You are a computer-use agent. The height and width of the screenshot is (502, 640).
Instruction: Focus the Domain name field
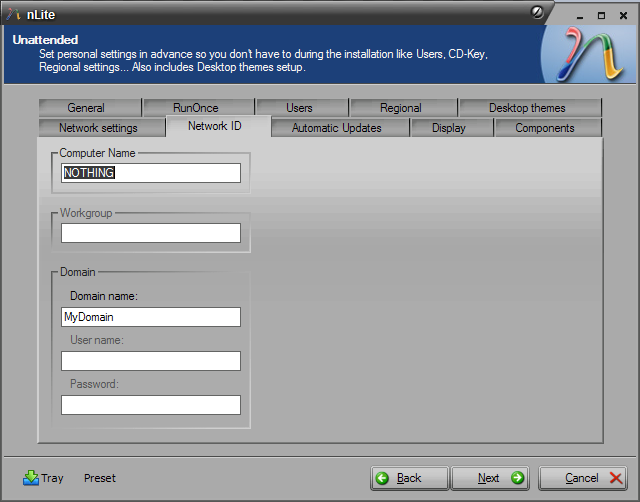point(151,317)
